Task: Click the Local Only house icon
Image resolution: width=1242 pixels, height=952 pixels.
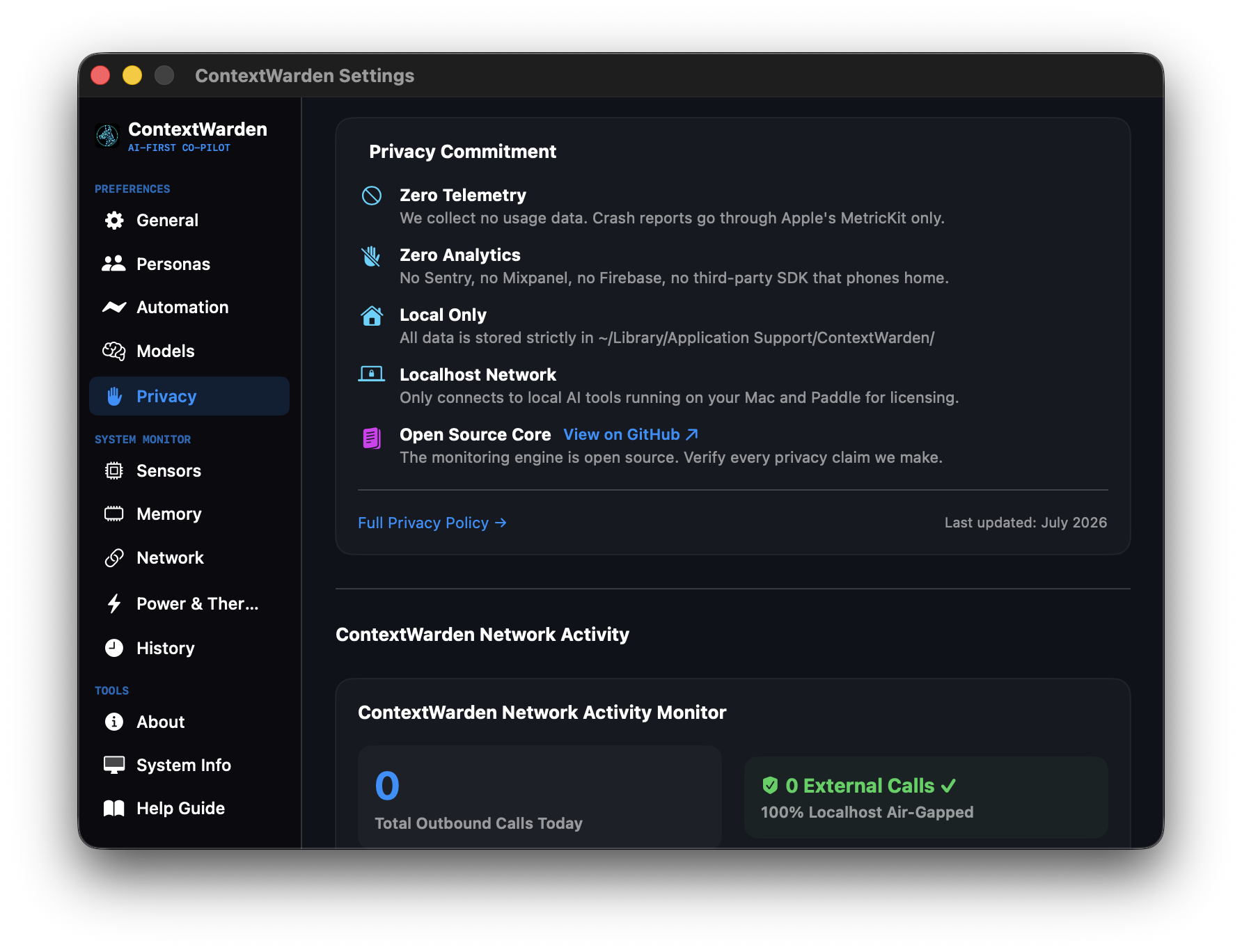Action: click(372, 316)
